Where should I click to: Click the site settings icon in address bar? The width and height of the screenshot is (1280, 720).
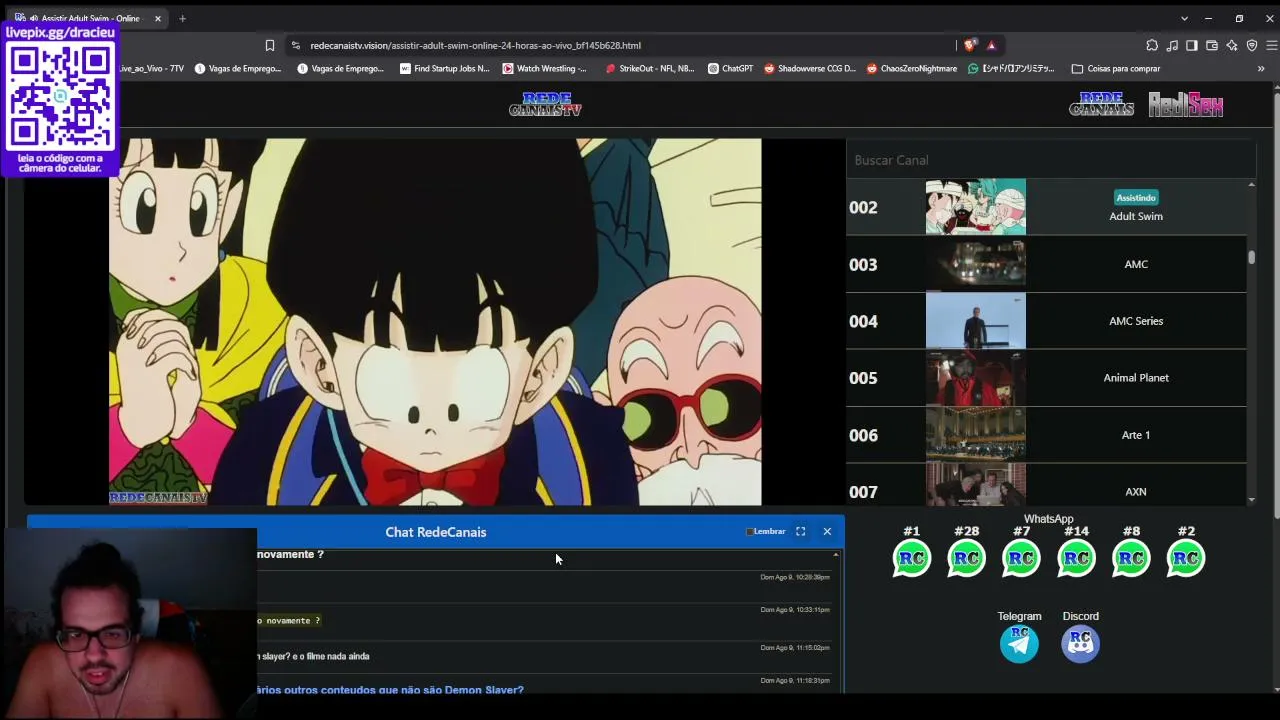coord(295,45)
